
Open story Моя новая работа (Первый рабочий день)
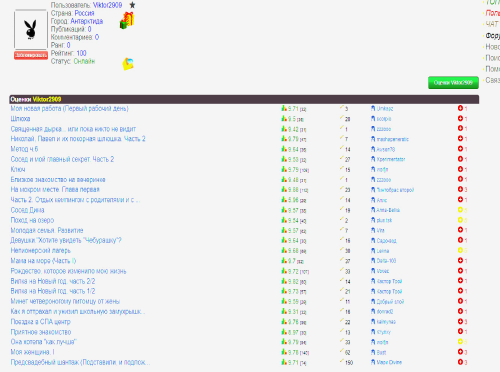69,108
